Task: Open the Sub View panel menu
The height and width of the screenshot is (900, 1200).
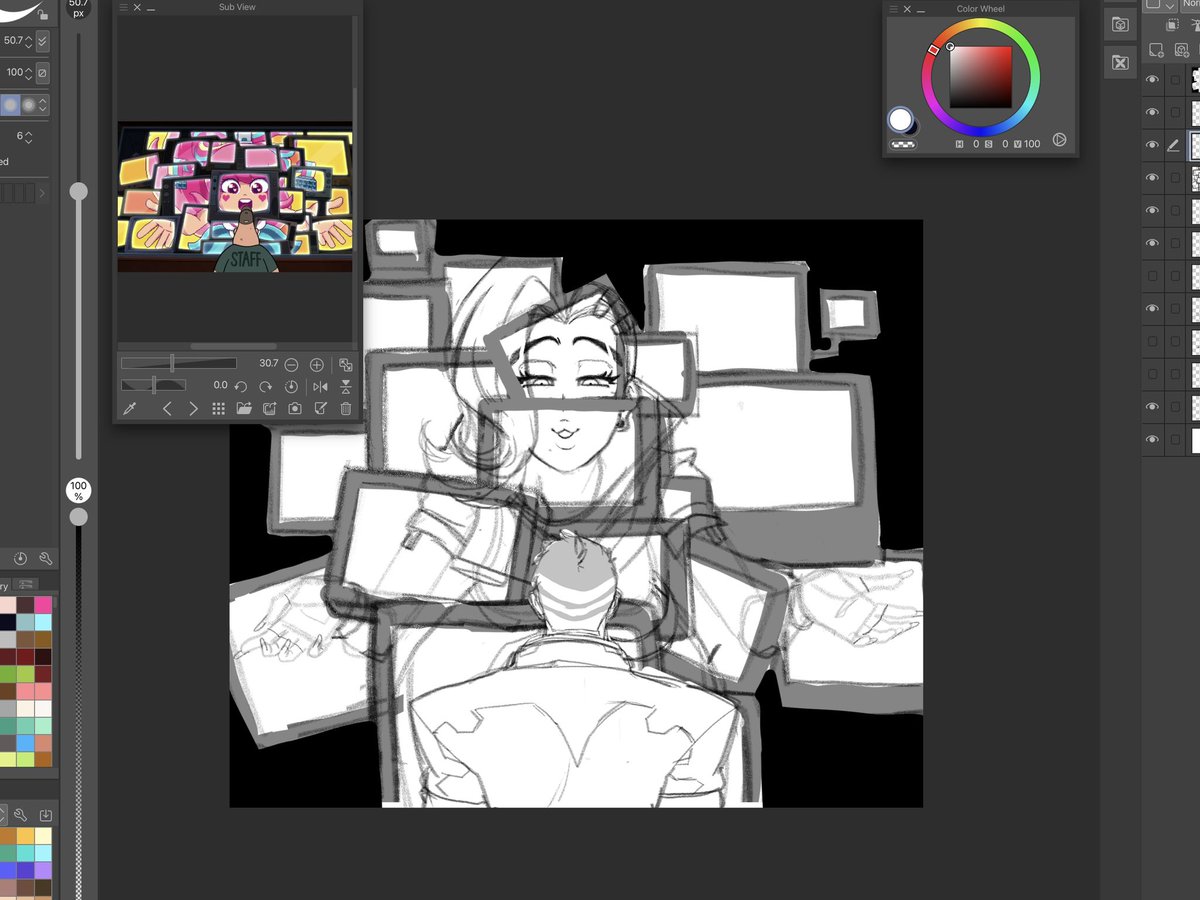Action: [123, 8]
